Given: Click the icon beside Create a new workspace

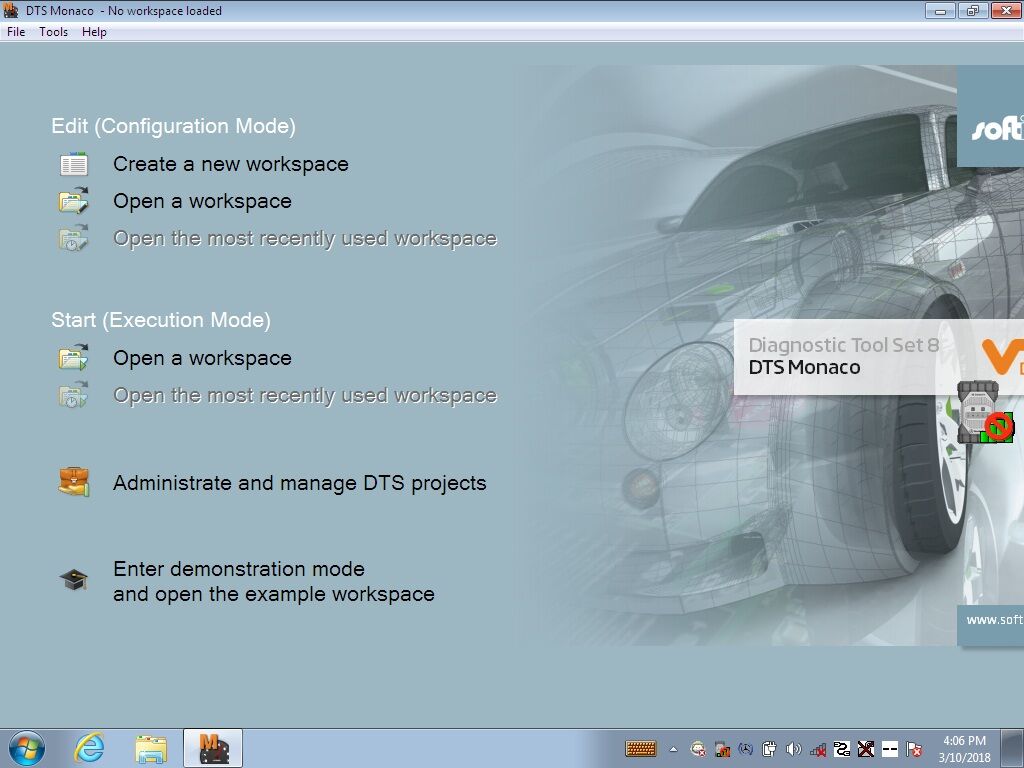Looking at the screenshot, I should 74,164.
